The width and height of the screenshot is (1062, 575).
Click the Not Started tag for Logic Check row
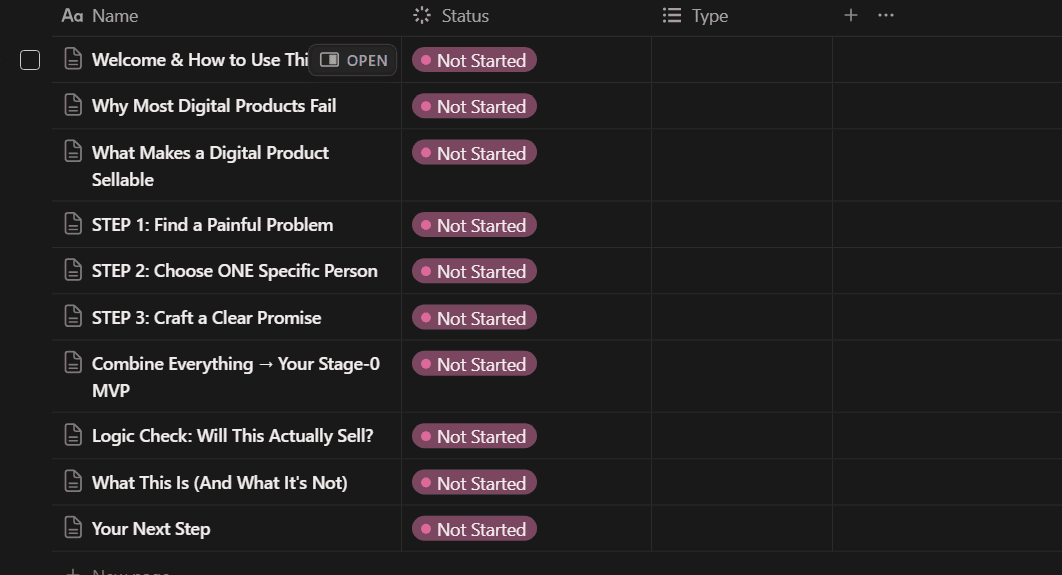474,436
